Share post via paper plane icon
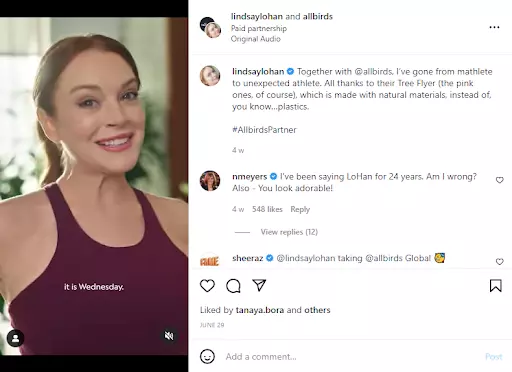Viewport: 512px width, 372px height. pos(259,285)
